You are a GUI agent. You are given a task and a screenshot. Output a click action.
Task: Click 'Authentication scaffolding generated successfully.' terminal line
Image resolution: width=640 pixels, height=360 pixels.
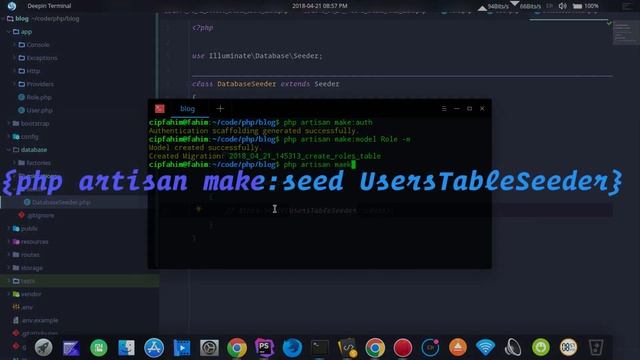pyautogui.click(x=253, y=131)
